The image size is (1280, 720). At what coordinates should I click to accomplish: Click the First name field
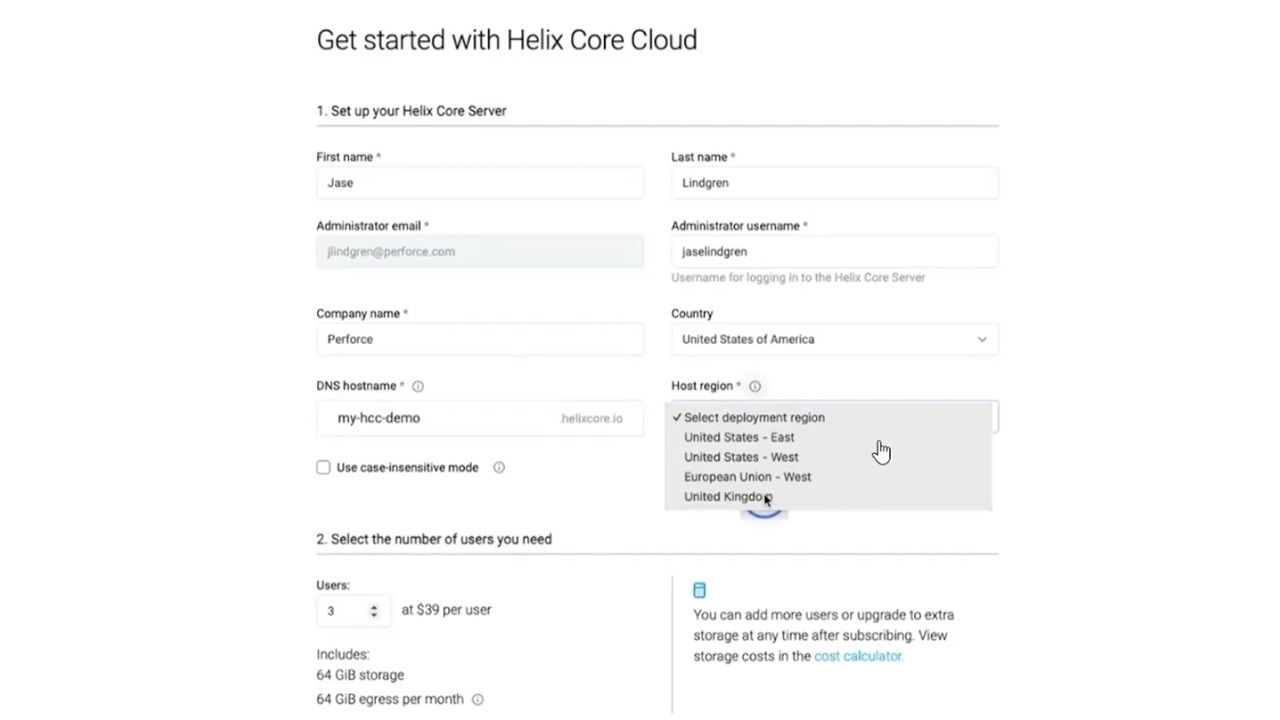(x=480, y=183)
